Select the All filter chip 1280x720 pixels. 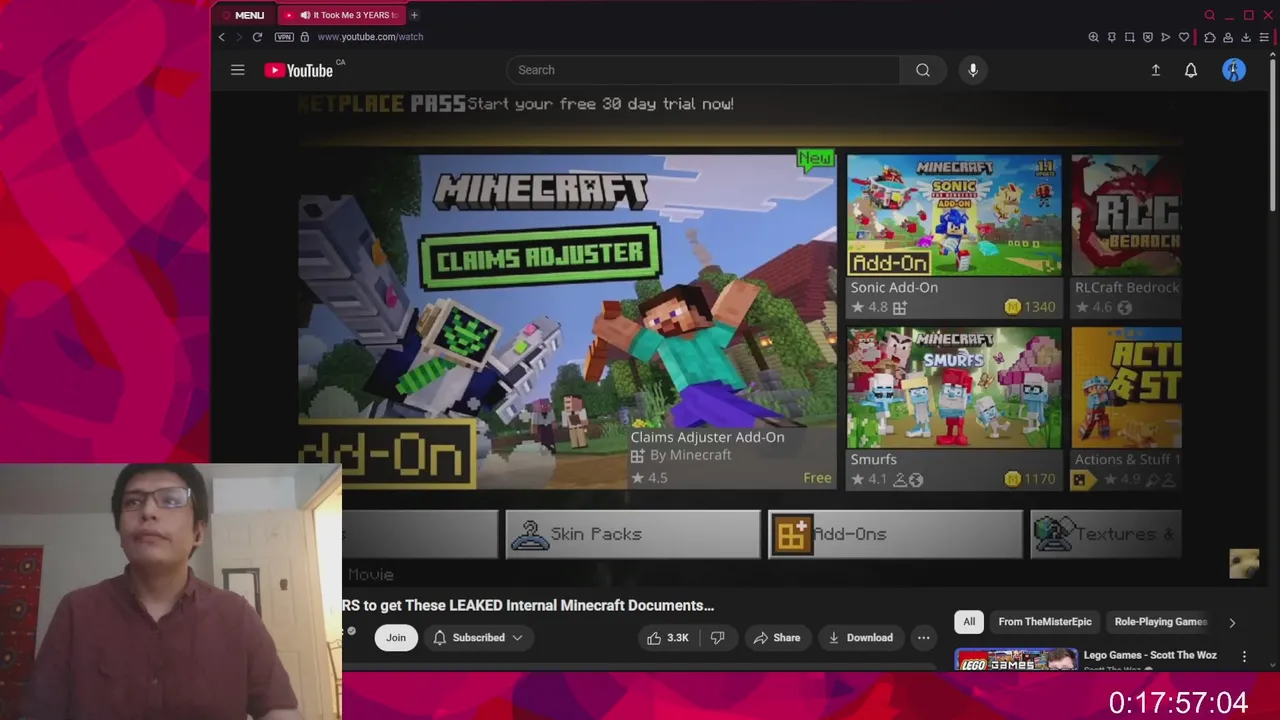tap(969, 622)
